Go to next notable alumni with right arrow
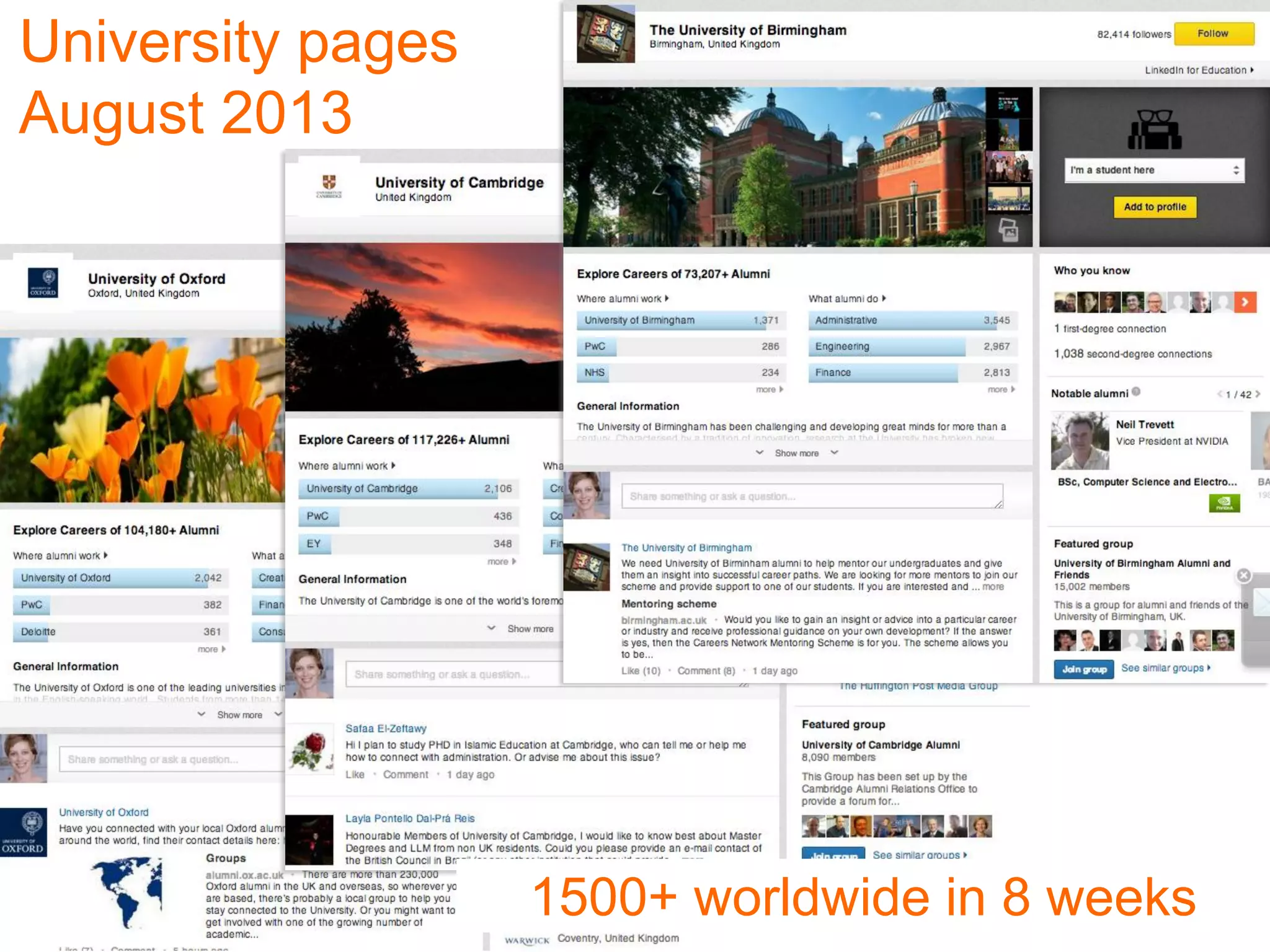 point(1258,394)
